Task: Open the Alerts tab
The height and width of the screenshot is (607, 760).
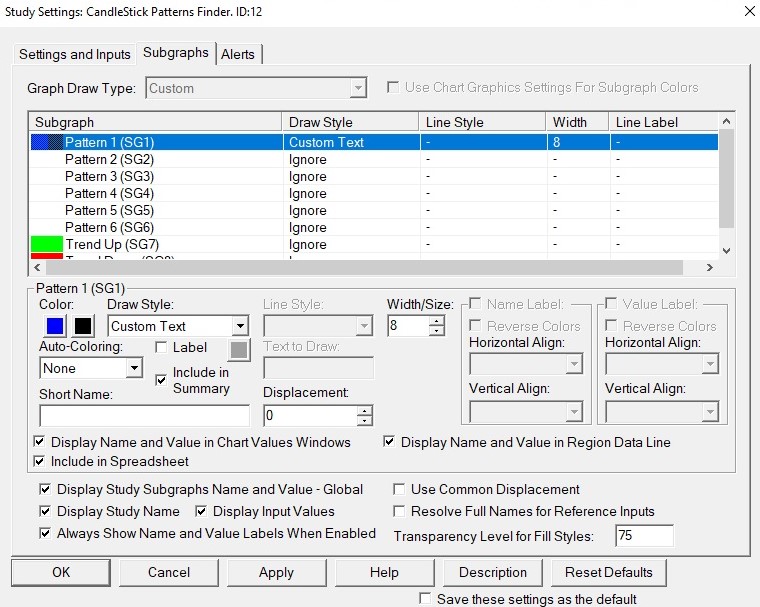Action: (238, 54)
